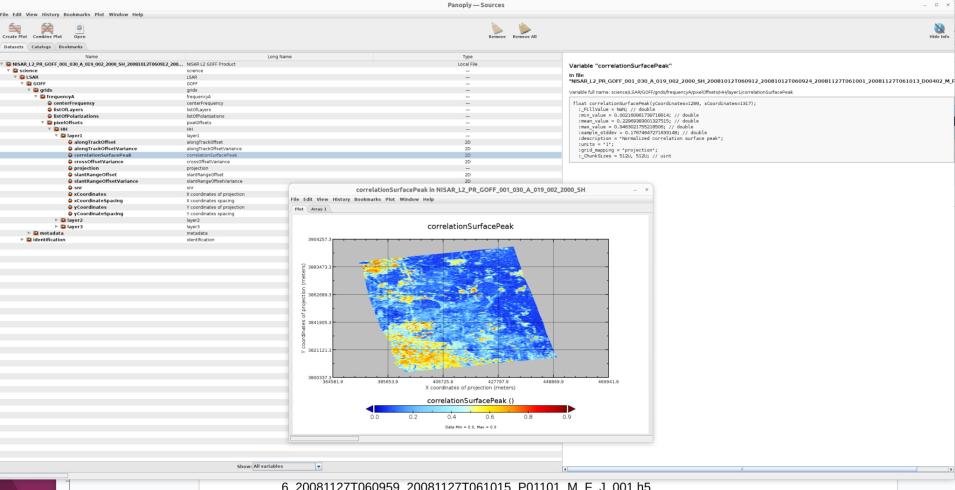Click the variable icon beside xCoordinates

[x=71, y=194]
